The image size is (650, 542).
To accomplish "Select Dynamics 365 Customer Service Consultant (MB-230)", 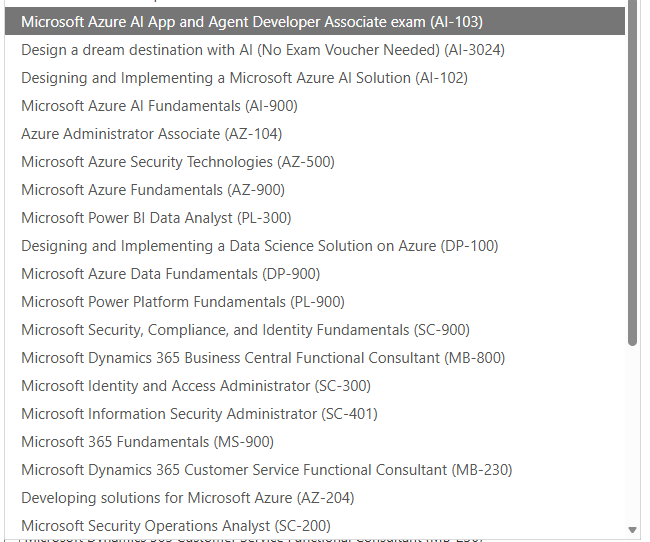I will click(x=315, y=470).
